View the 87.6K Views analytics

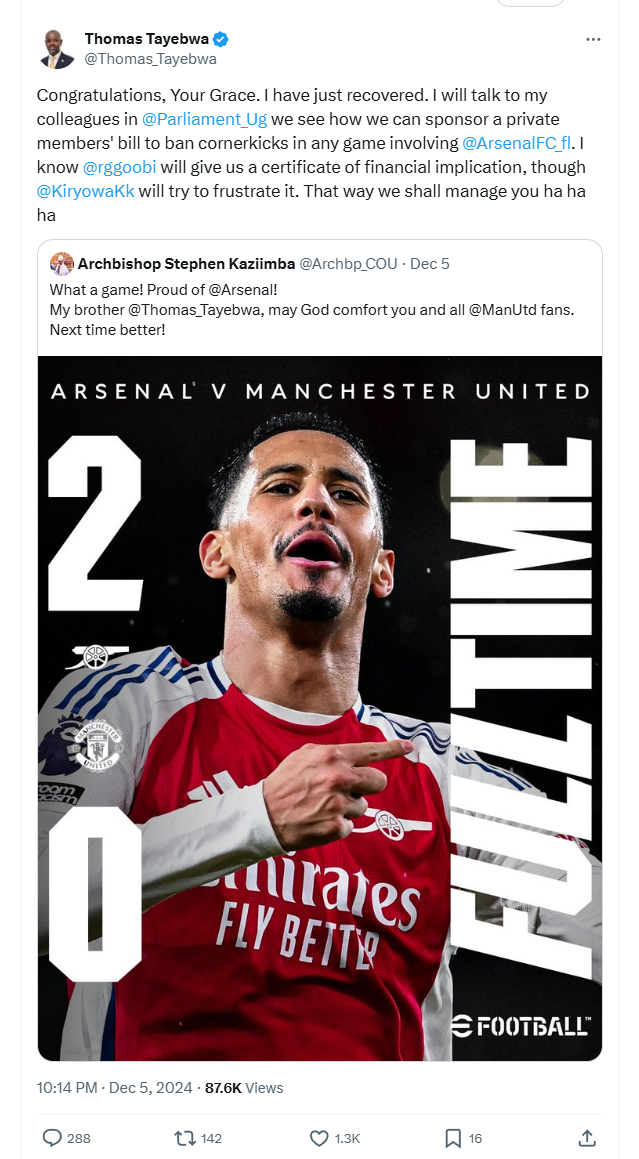pyautogui.click(x=244, y=1087)
